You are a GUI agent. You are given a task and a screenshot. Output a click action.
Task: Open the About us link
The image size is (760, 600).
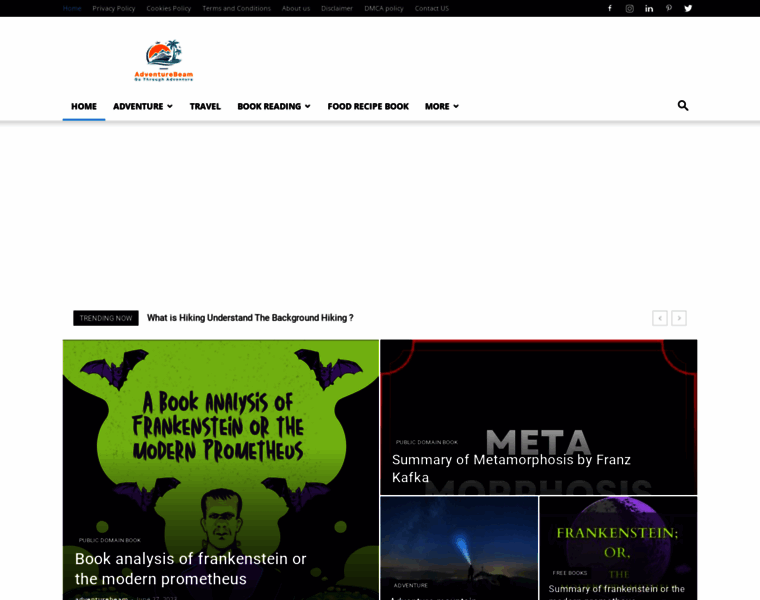296,8
